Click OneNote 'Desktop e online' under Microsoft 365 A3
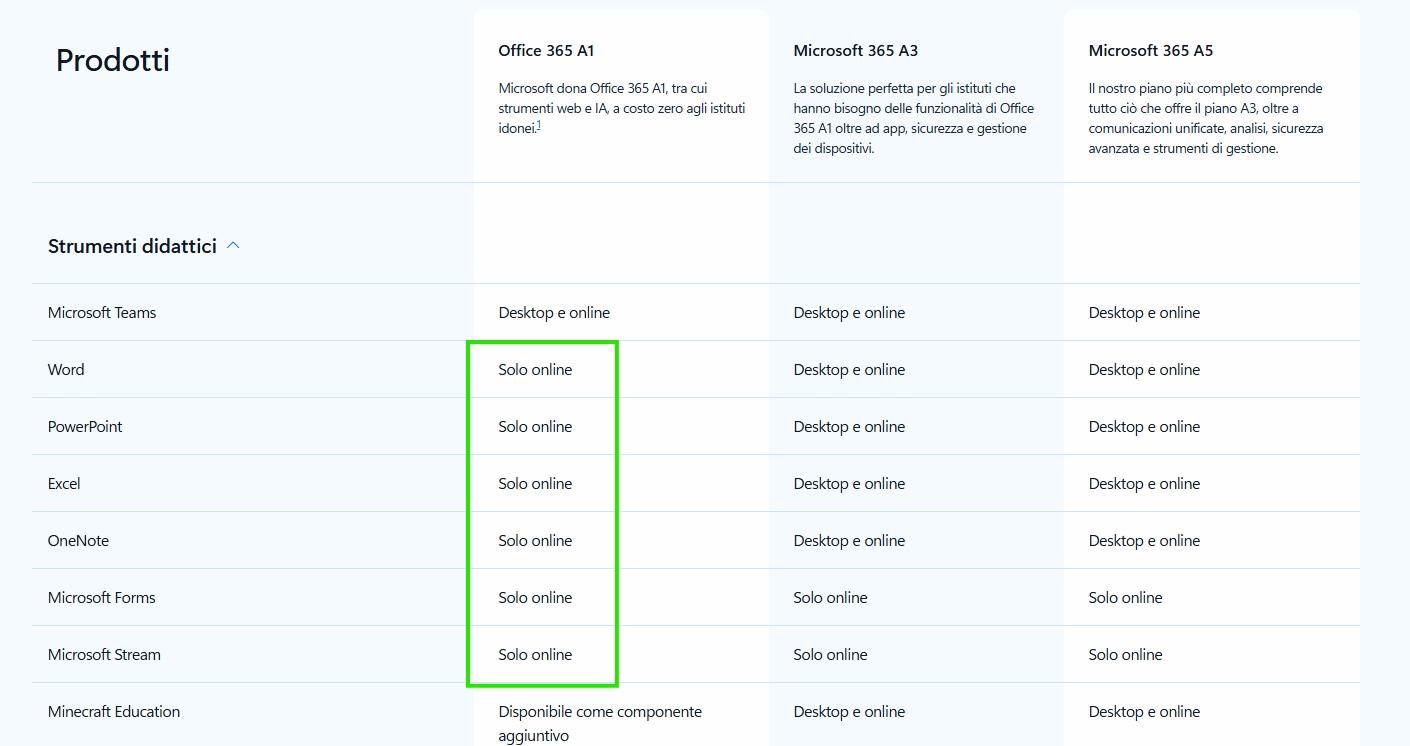1410x746 pixels. pyautogui.click(x=849, y=541)
